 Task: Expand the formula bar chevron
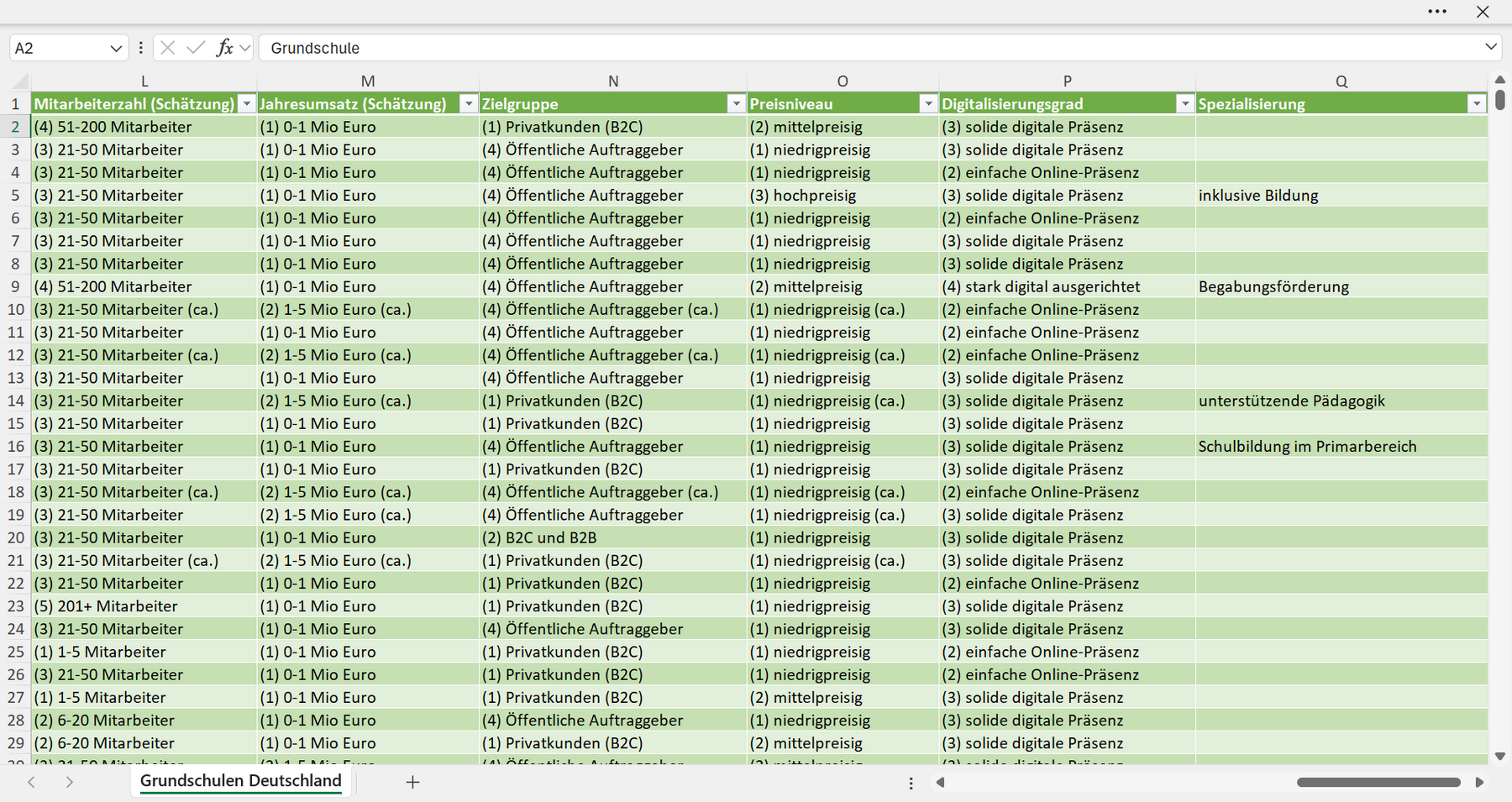click(x=1491, y=47)
